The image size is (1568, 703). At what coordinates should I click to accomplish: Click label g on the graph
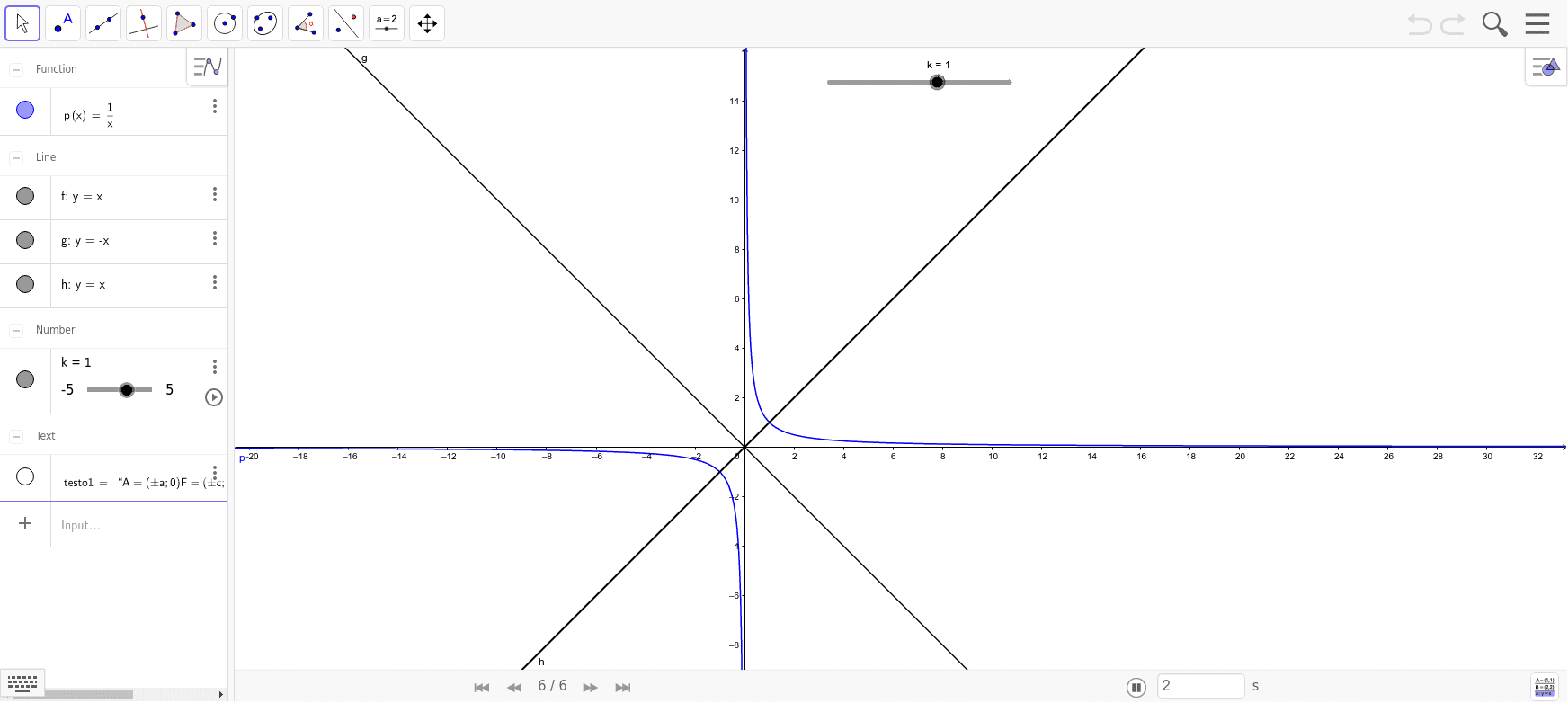point(364,58)
